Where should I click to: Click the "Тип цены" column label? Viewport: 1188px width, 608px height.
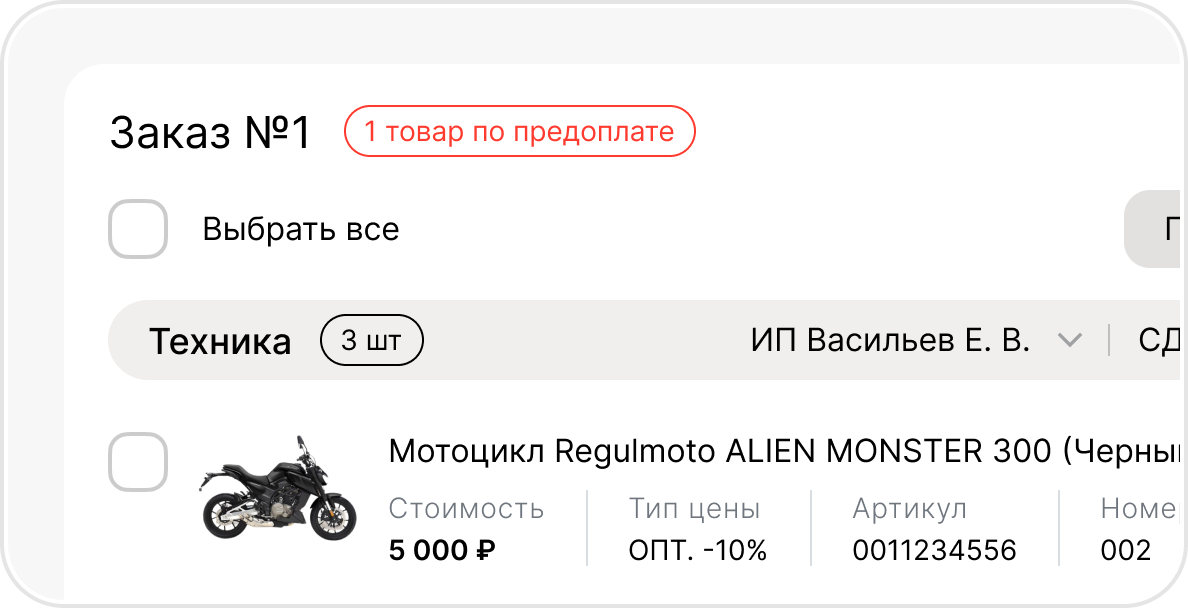click(x=694, y=509)
